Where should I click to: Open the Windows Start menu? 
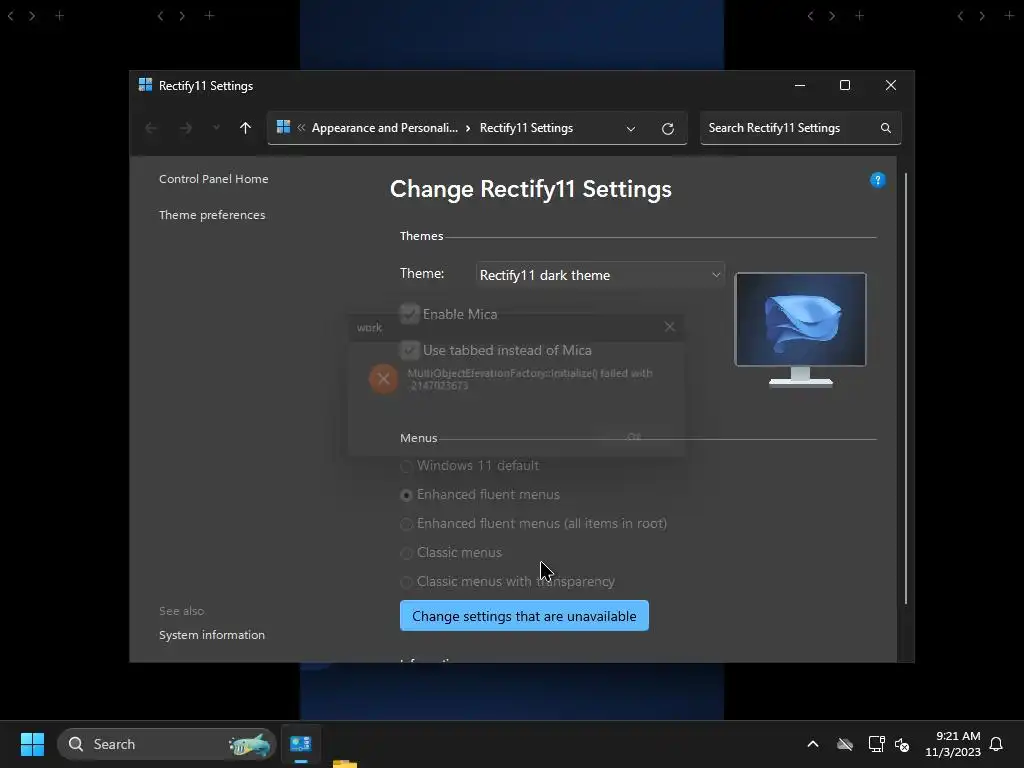(x=32, y=744)
